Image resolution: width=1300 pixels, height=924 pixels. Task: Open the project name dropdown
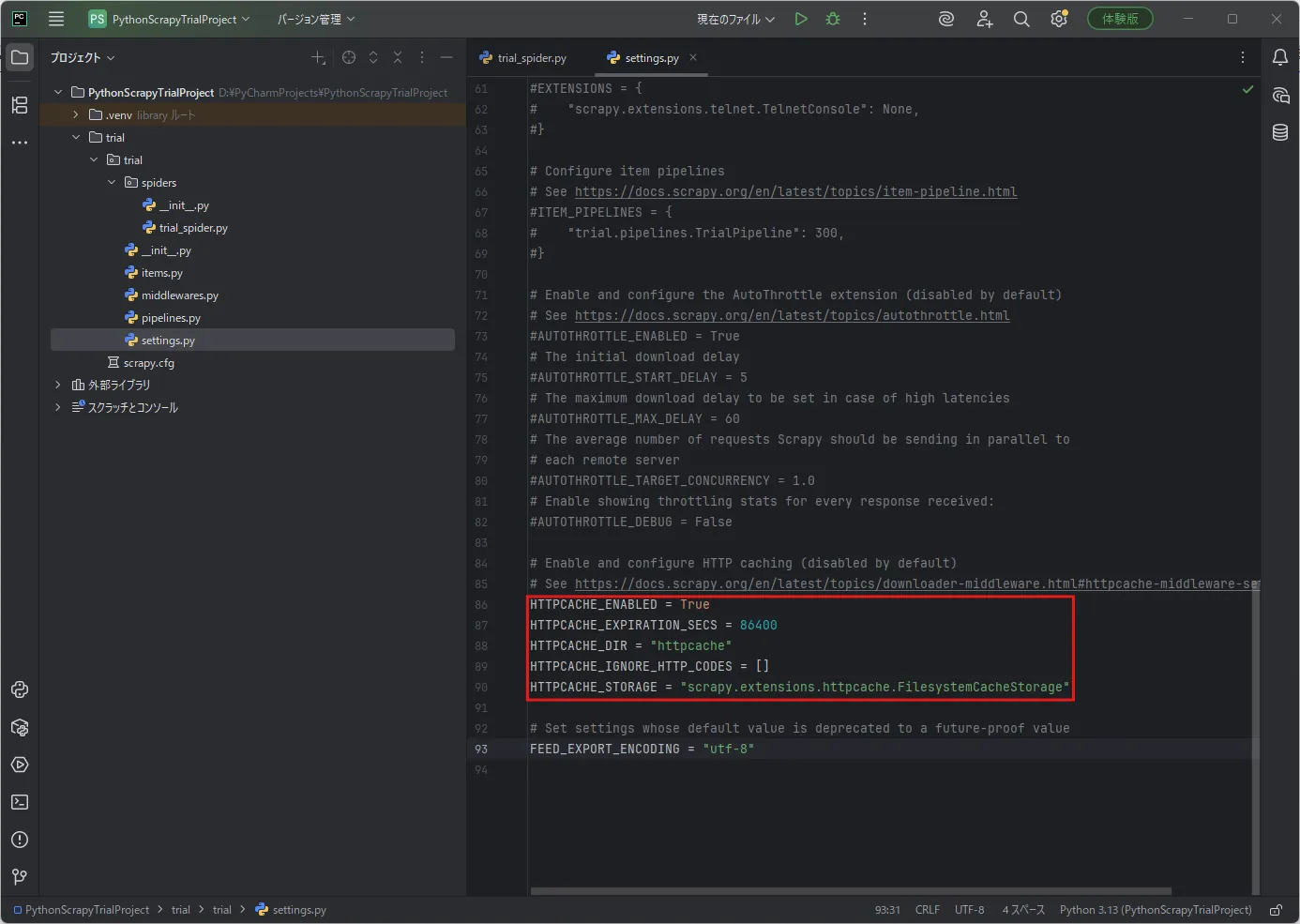[170, 19]
